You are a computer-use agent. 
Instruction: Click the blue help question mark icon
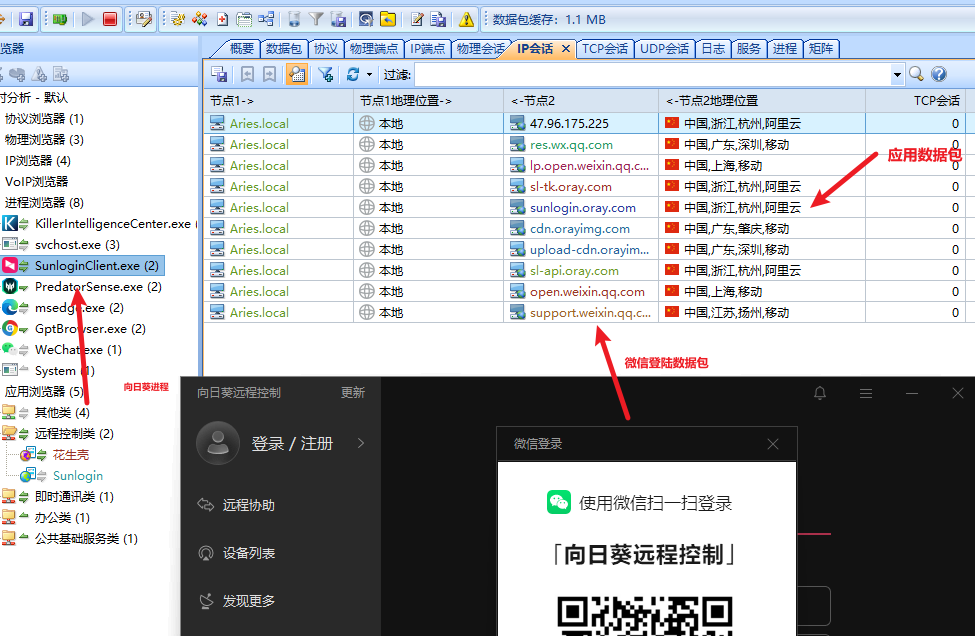pyautogui.click(x=939, y=75)
